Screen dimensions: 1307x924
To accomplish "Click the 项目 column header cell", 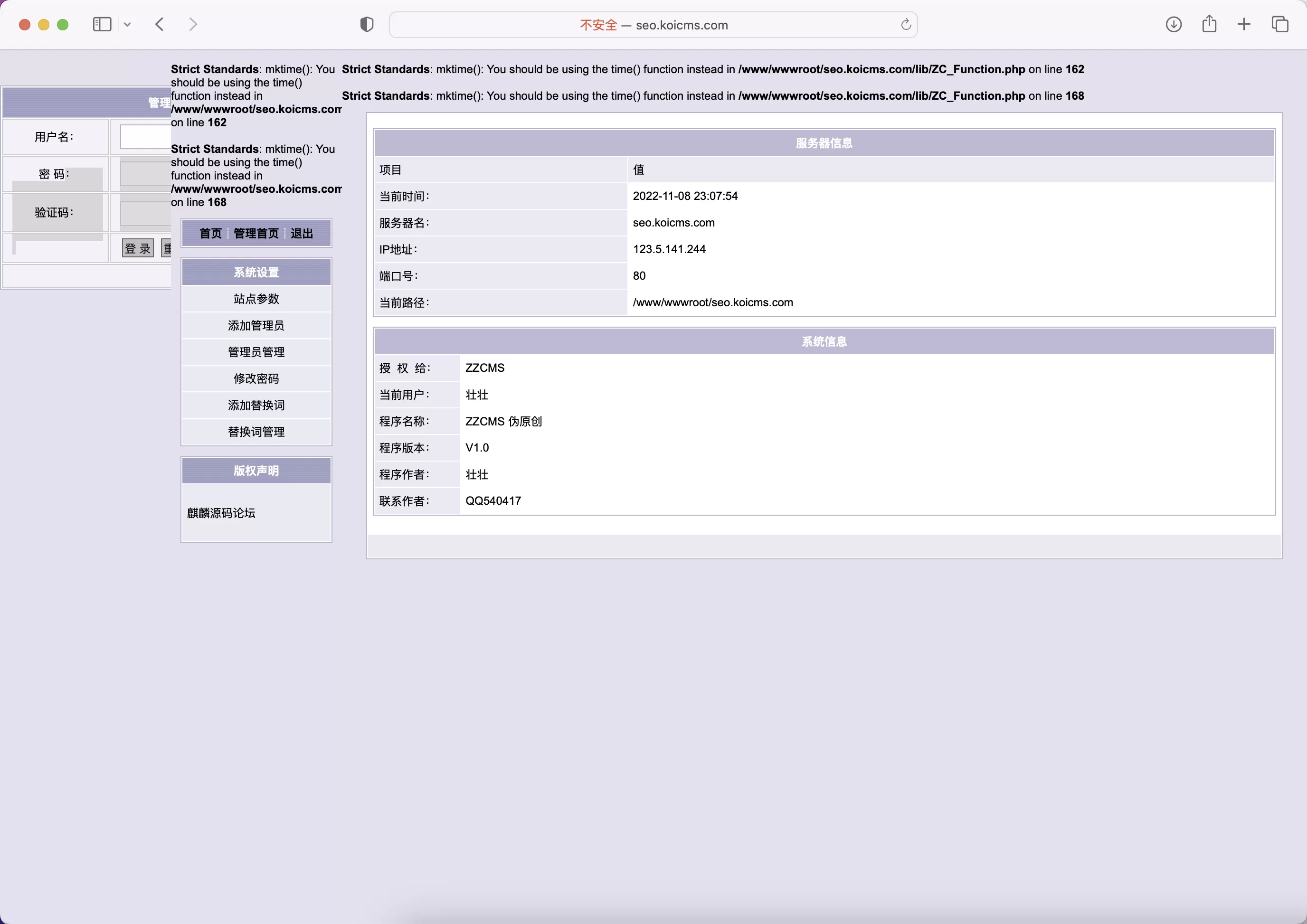I will click(x=501, y=170).
